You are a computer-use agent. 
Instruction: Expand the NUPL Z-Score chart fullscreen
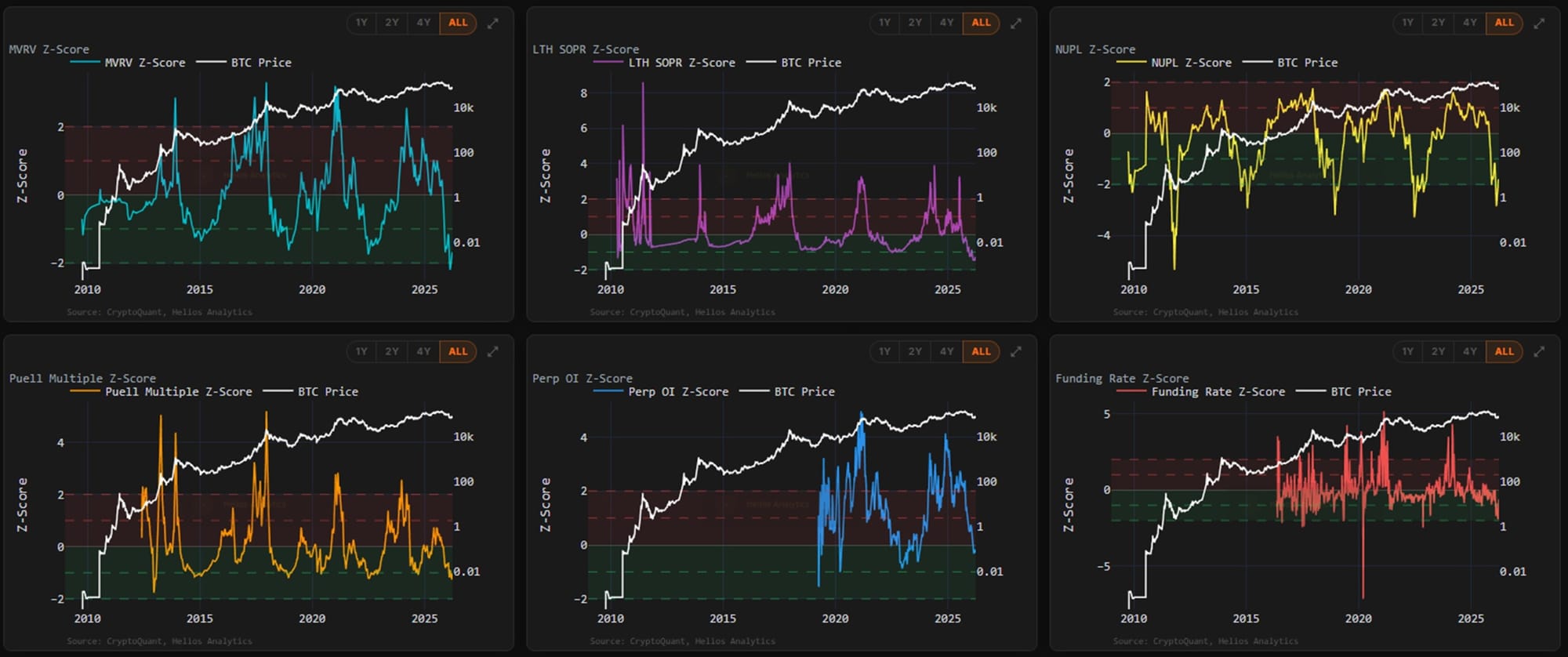tap(1538, 24)
